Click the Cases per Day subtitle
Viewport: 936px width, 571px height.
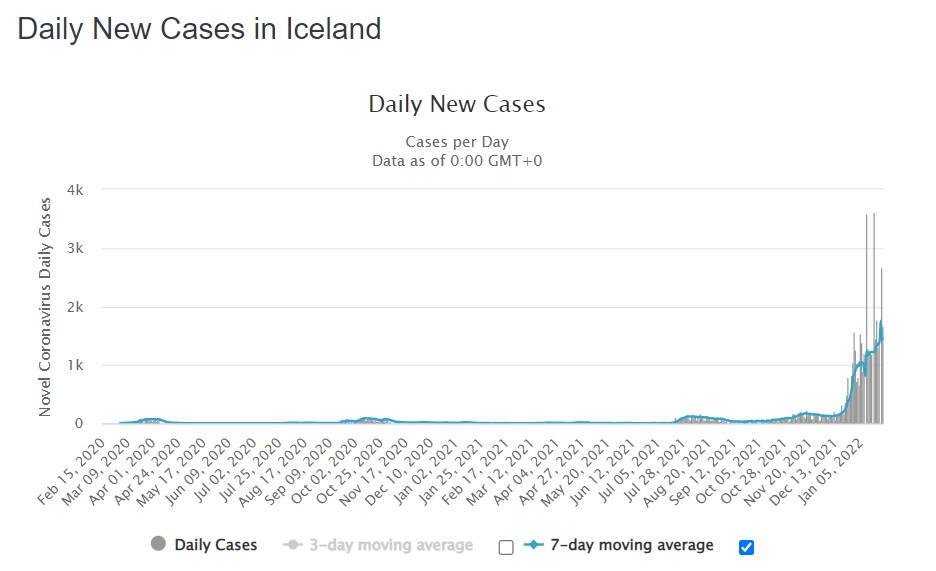(x=457, y=142)
